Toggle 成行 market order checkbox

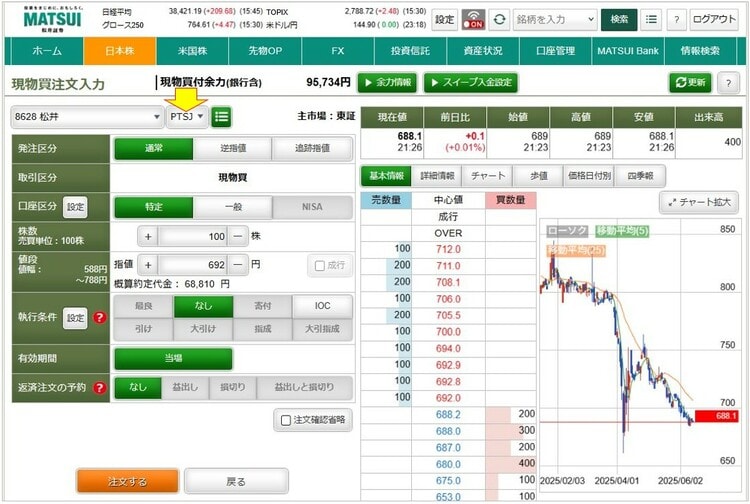pyautogui.click(x=320, y=265)
